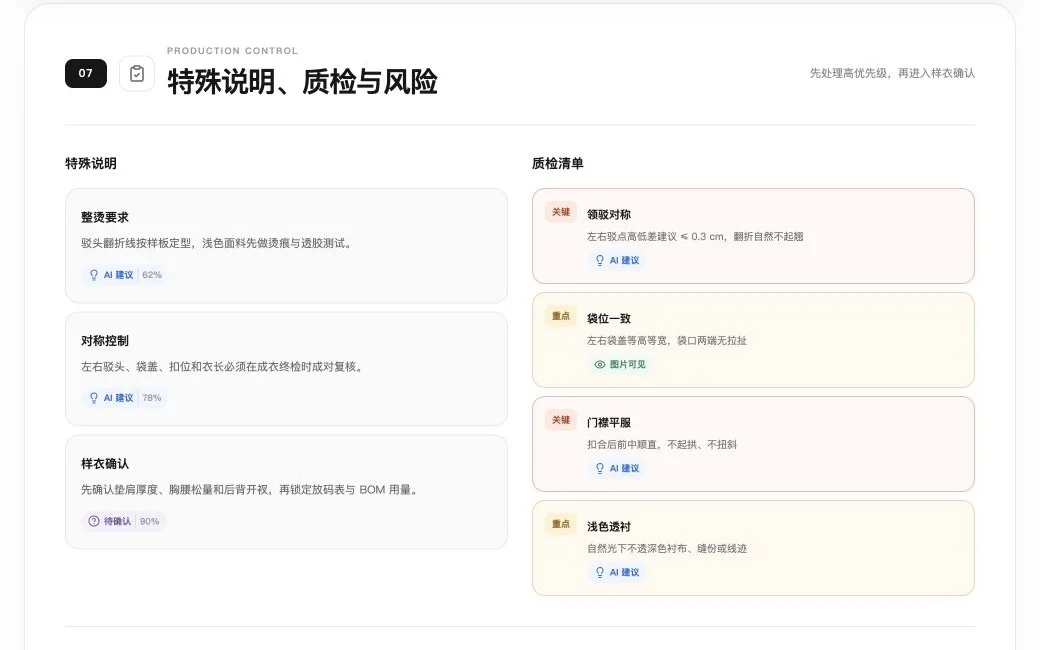Click the lightbulb icon under 浅色透衬
Screen dimensions: 1040x650
point(600,572)
